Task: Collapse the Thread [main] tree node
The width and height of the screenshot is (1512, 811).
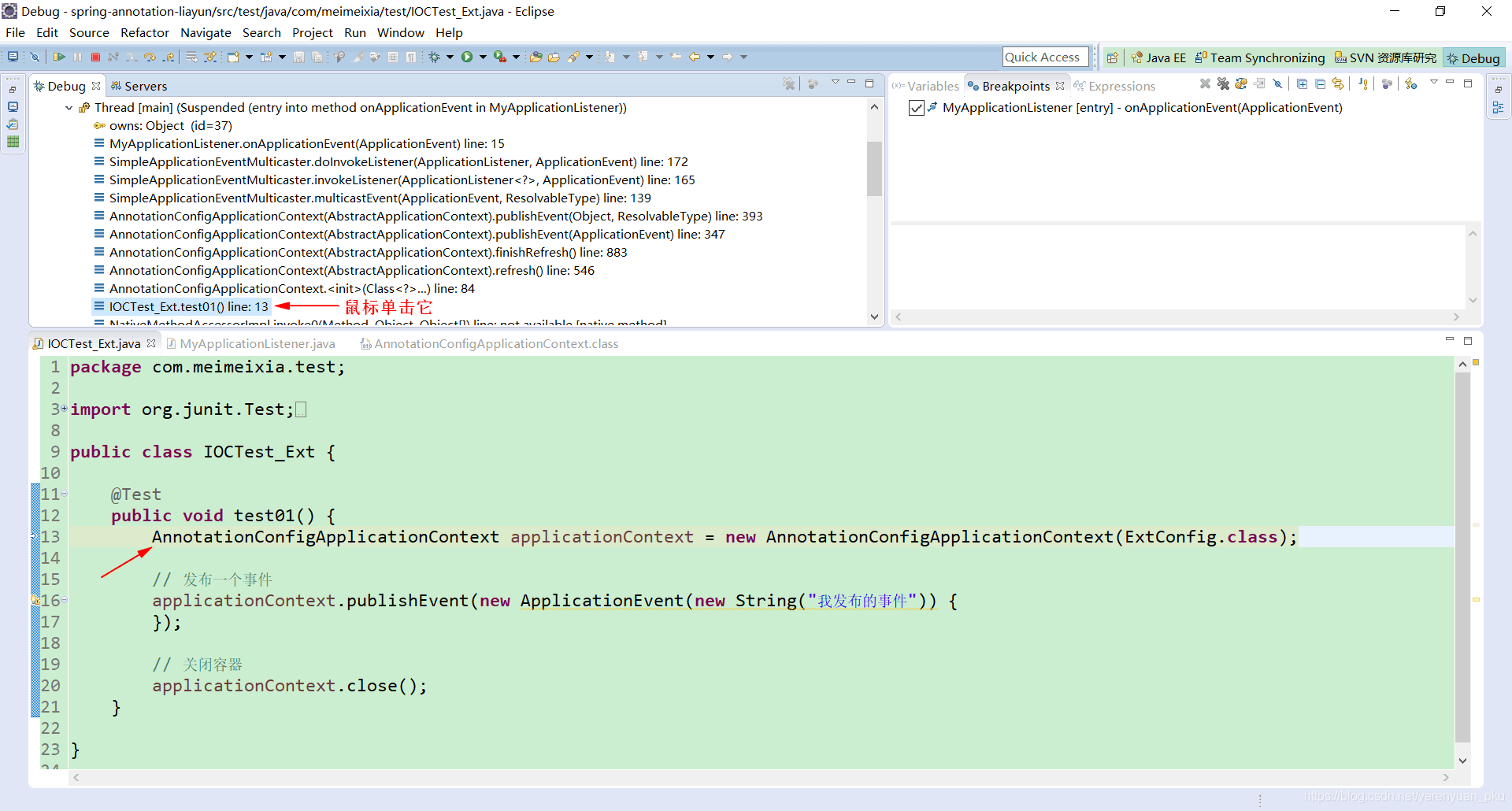Action: tap(69, 108)
